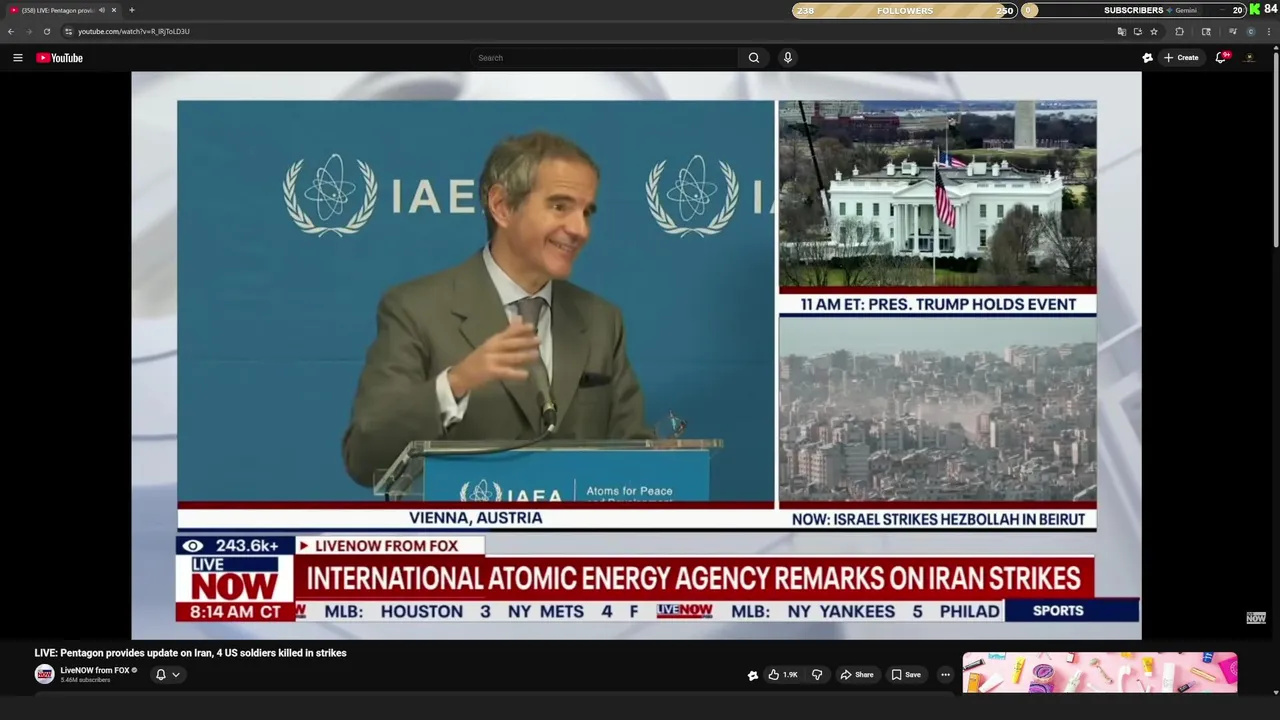This screenshot has width=1280, height=720.
Task: Click the page vertical scrollbar
Action: pos(1275,150)
